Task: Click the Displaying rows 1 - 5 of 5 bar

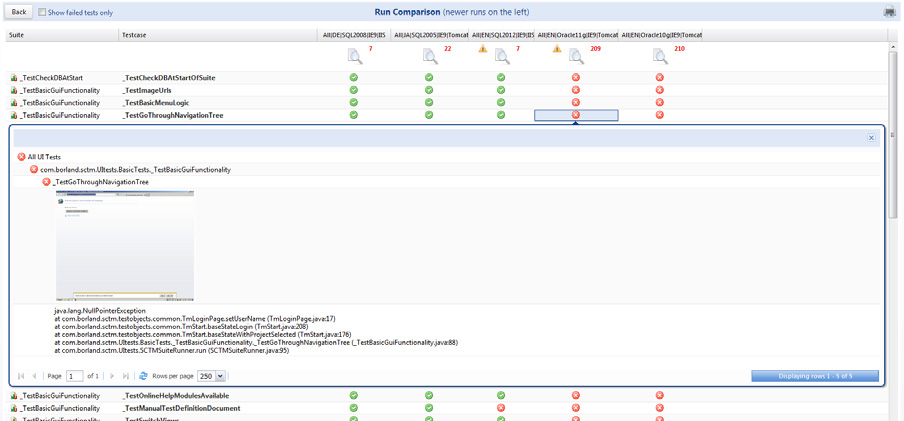Action: point(815,376)
